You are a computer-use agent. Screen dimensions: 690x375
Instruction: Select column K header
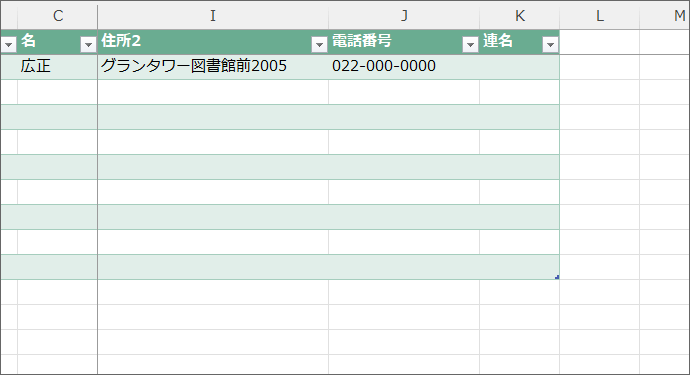[x=520, y=16]
